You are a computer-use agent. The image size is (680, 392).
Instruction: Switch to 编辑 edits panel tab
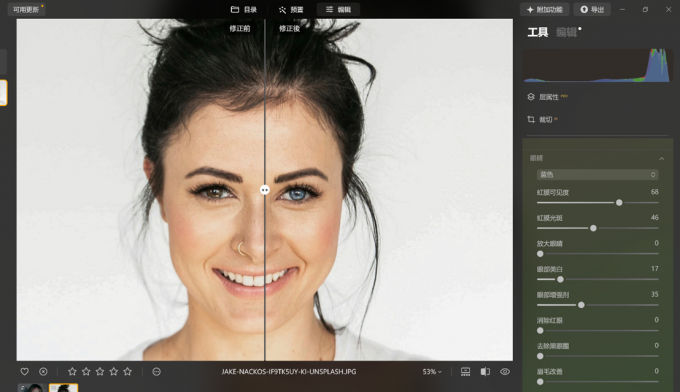click(x=566, y=32)
